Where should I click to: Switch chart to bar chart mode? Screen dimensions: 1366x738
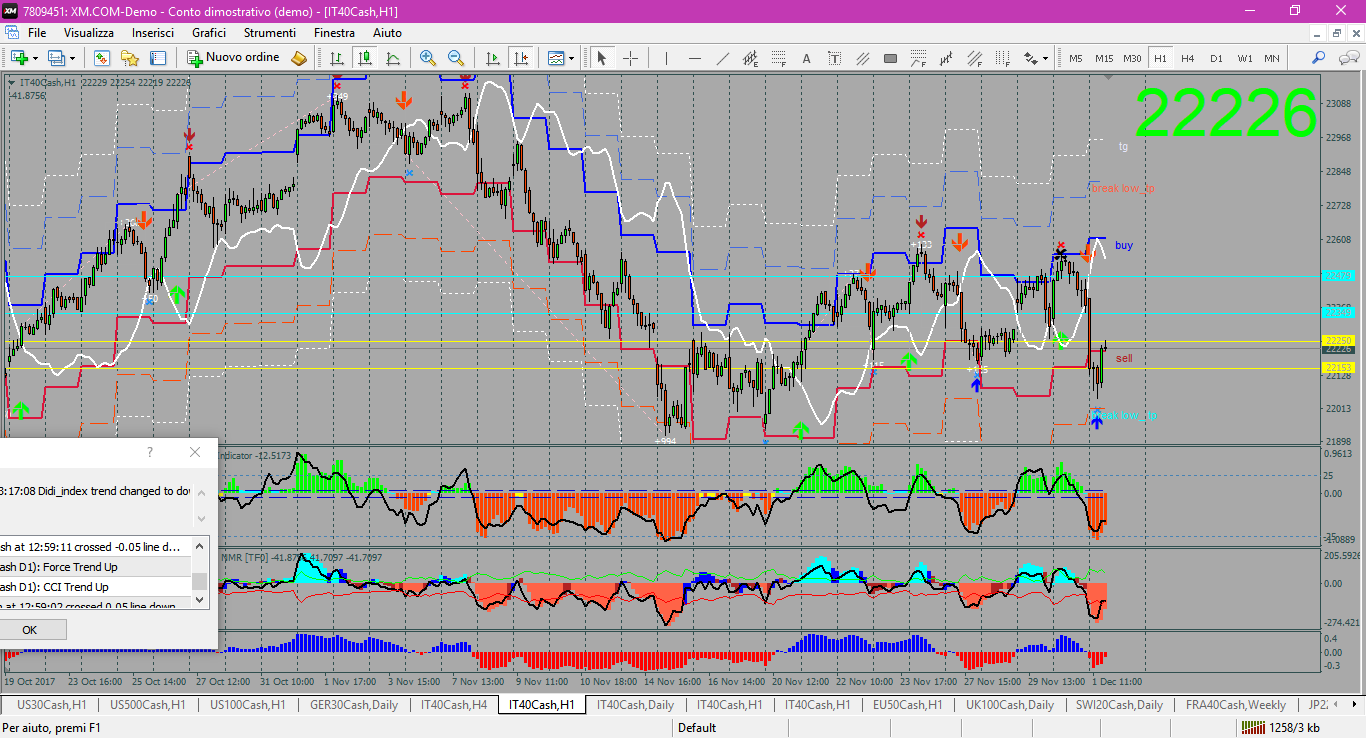336,58
